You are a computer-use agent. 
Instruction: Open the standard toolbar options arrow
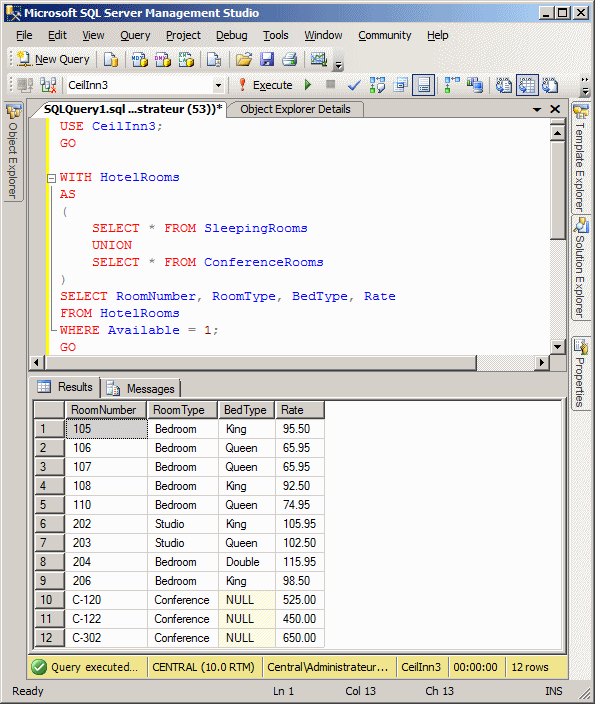pyautogui.click(x=339, y=65)
